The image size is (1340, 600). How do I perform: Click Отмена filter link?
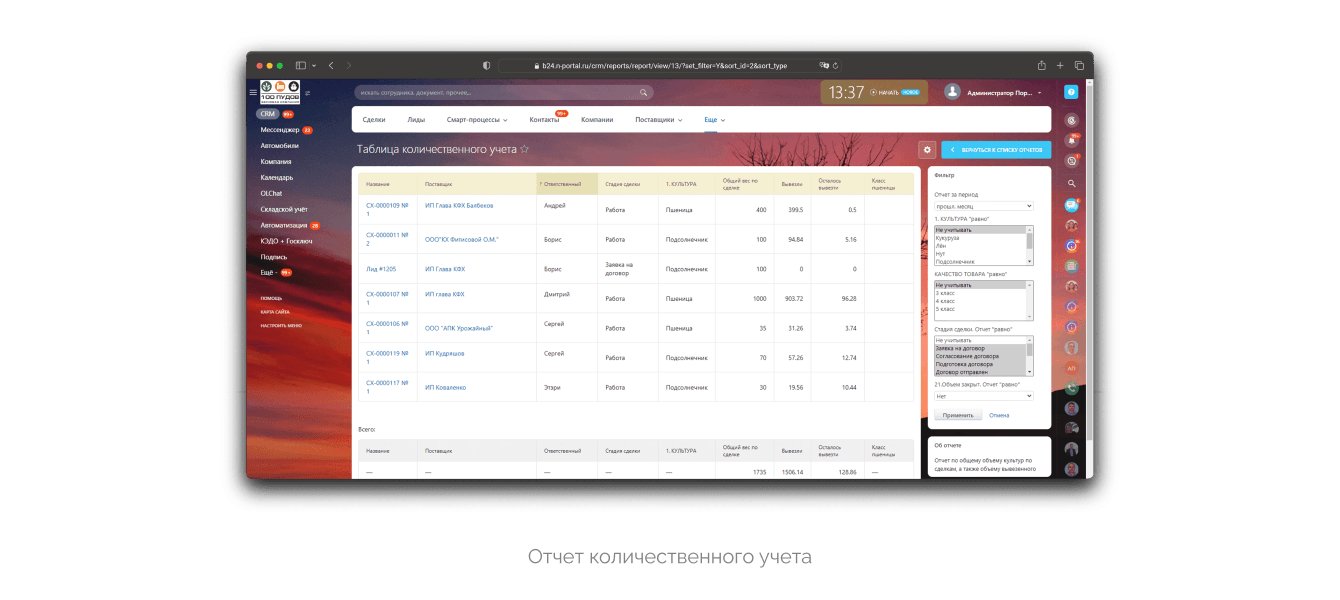coord(999,415)
